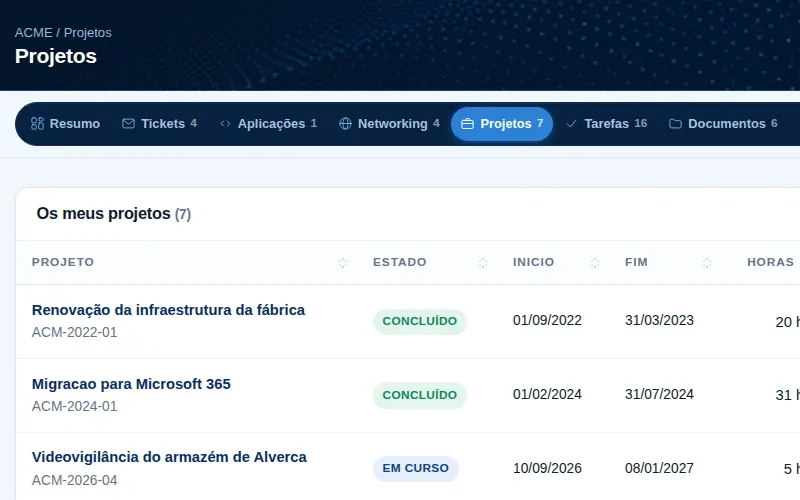Click the Resumo grid icon
Viewport: 800px width, 500px height.
click(37, 123)
